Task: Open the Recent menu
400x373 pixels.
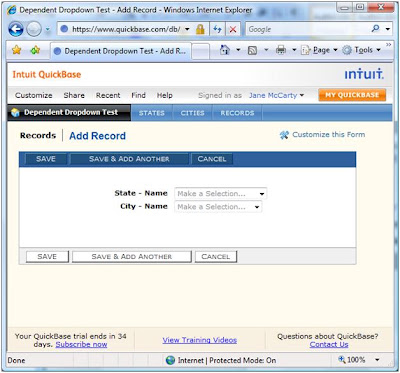Action: (x=108, y=95)
